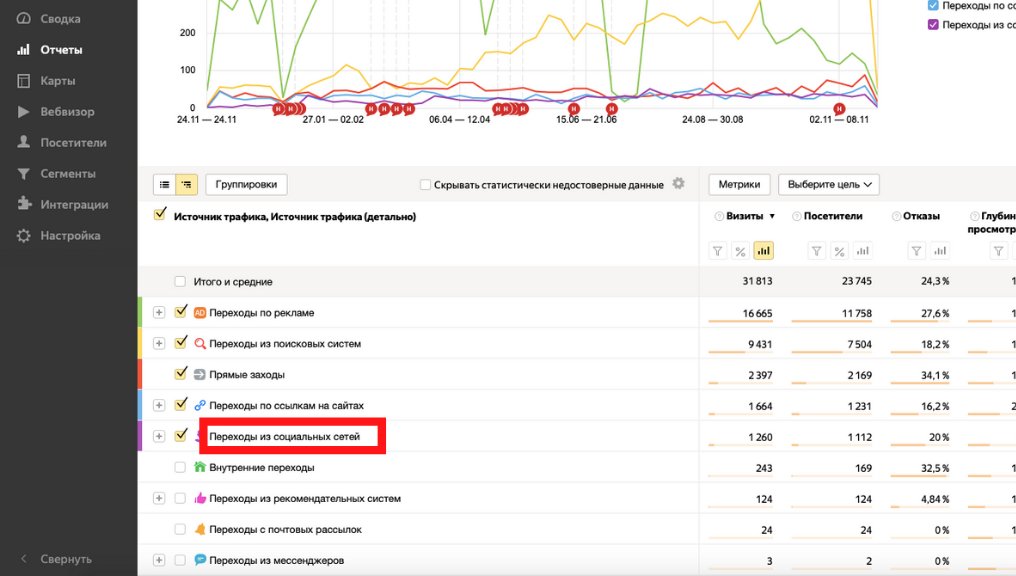Click percent icon under Посетители column

[840, 251]
